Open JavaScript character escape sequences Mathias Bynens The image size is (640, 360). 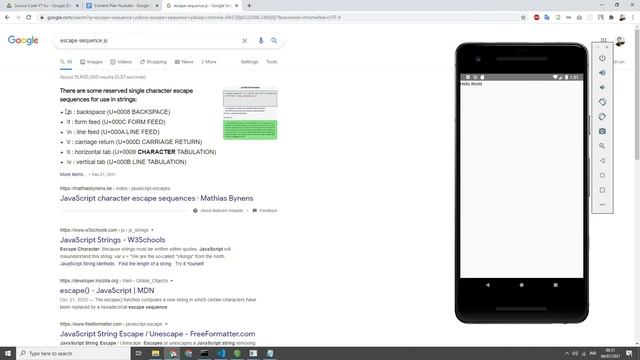[156, 198]
